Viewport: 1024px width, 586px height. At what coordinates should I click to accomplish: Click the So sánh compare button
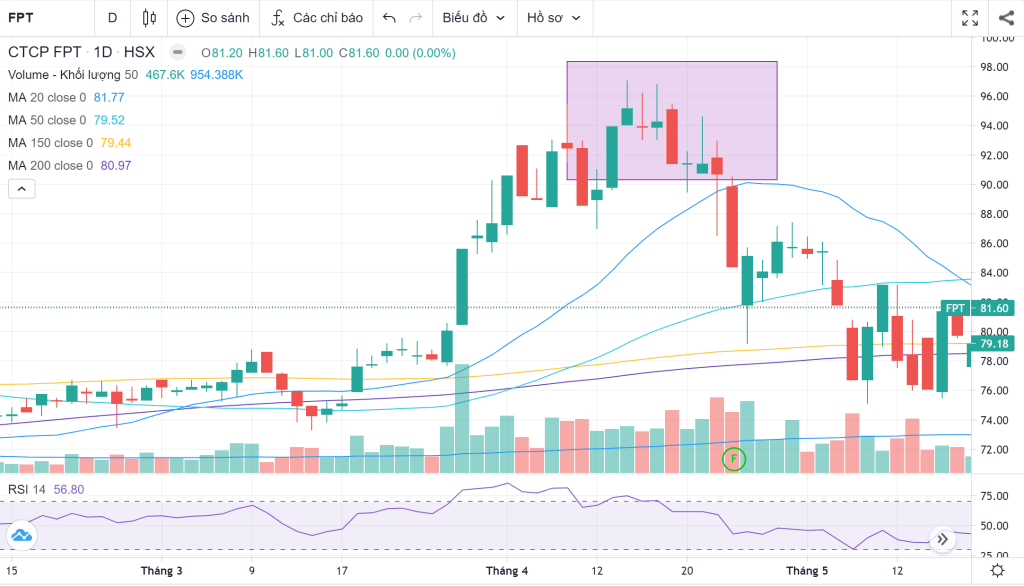(213, 18)
